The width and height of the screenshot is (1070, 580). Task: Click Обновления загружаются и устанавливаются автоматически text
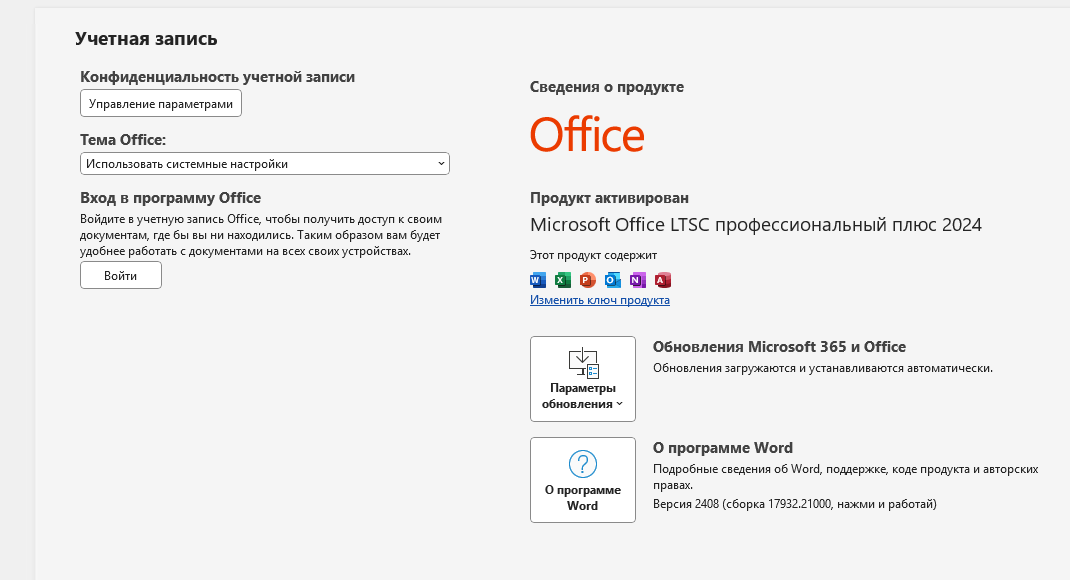[823, 368]
